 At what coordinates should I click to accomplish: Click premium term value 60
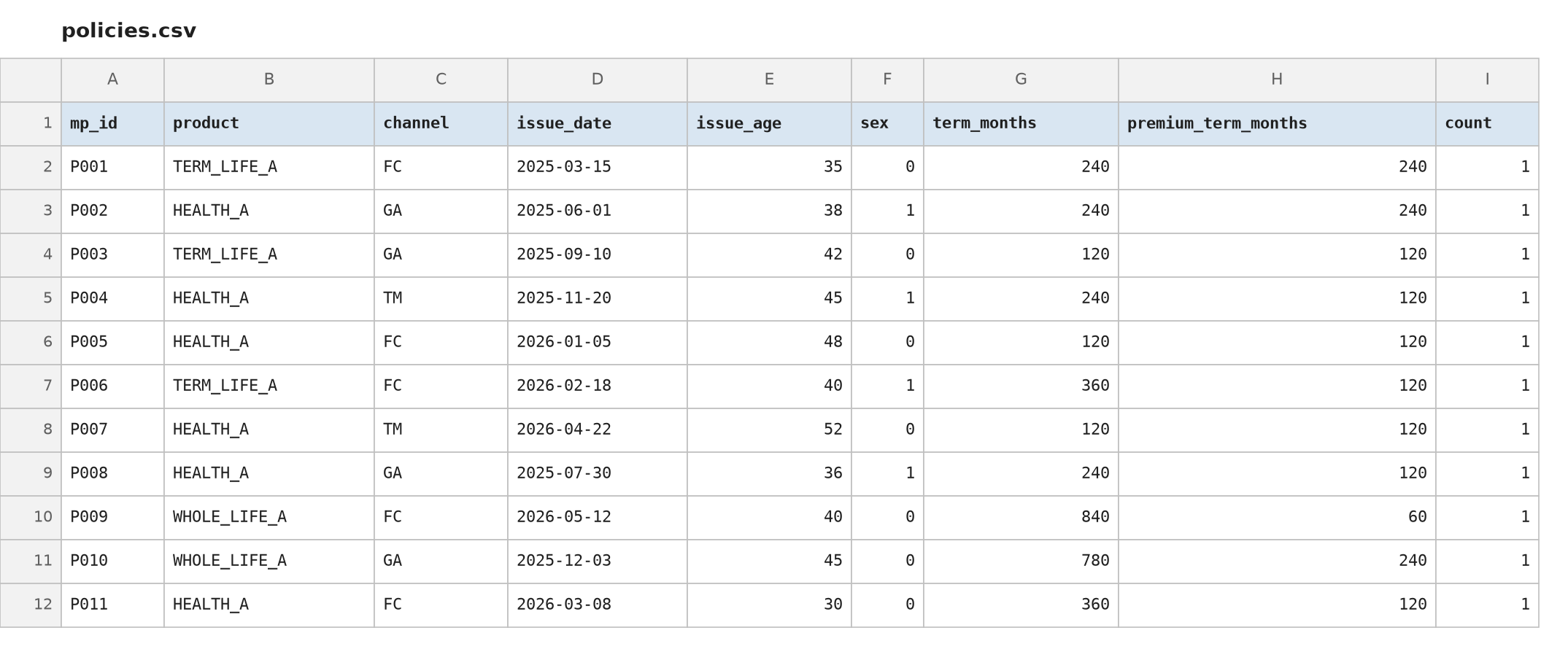[x=1277, y=518]
